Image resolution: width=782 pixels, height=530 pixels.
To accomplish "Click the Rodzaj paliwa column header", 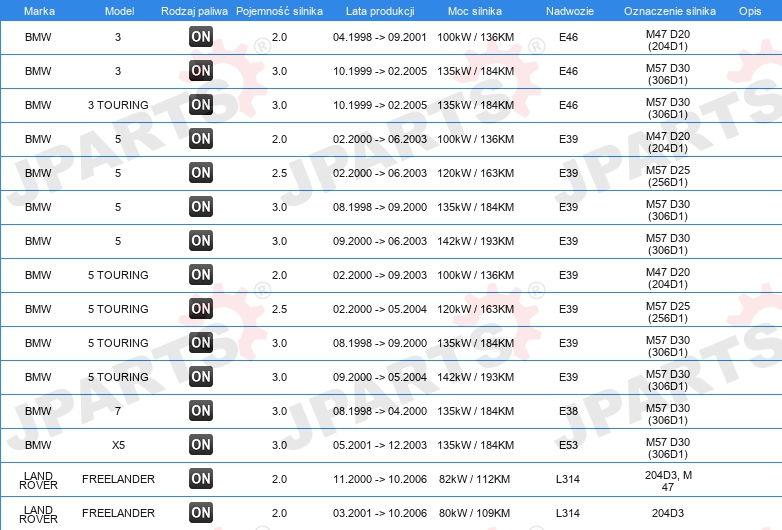I will coord(195,11).
